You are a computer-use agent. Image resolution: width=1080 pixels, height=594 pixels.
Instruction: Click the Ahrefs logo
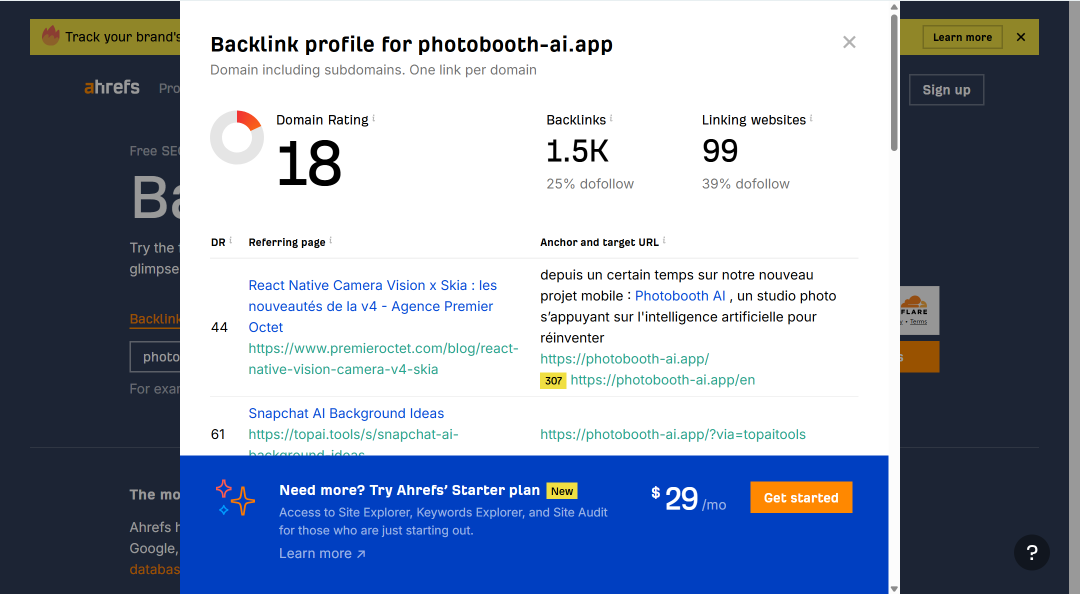pyautogui.click(x=112, y=88)
